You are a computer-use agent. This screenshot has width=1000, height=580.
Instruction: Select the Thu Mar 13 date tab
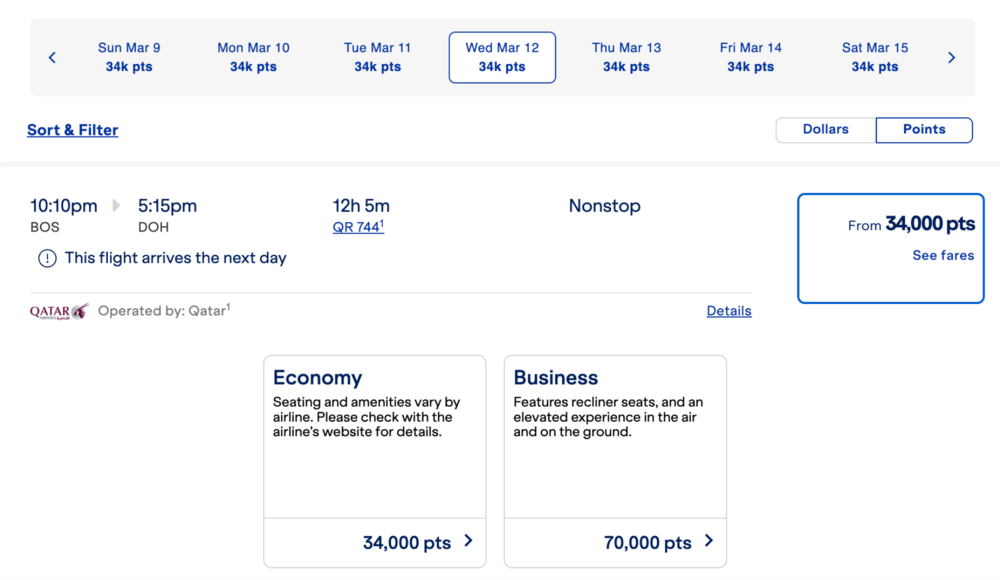(626, 57)
